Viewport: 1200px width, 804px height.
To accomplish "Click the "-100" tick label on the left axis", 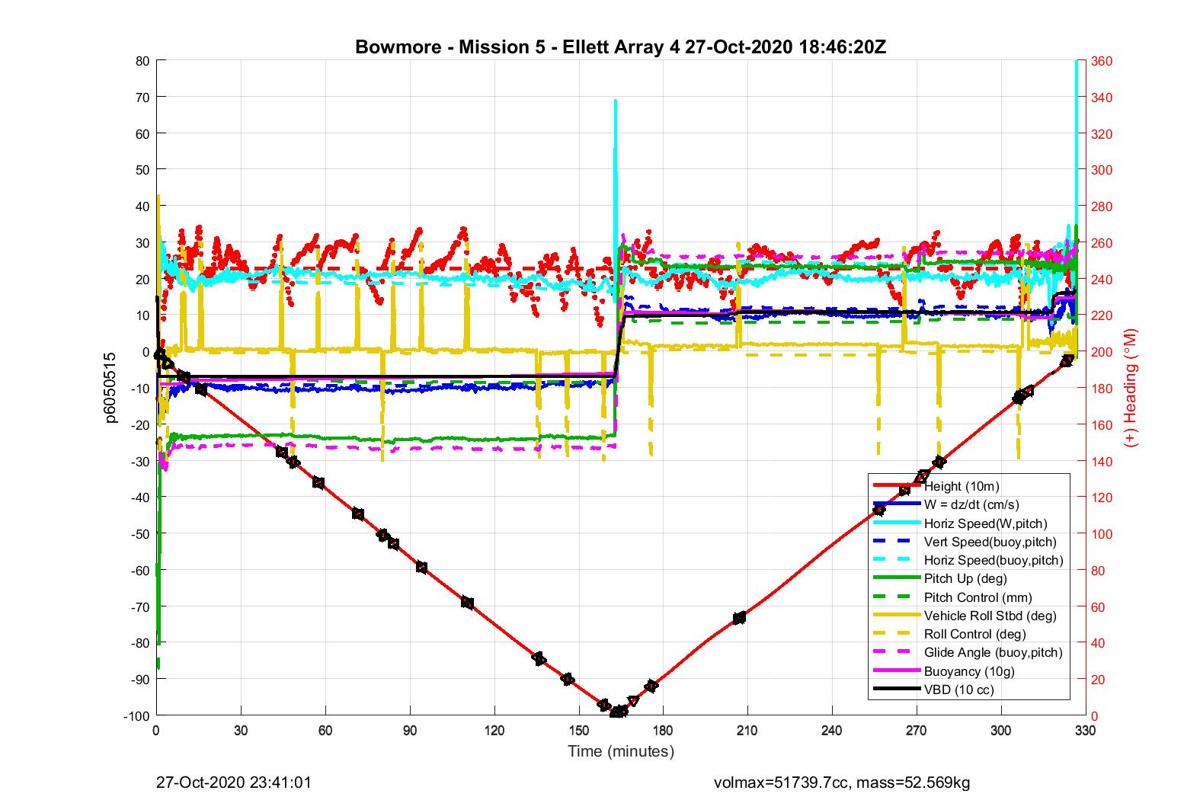I will [x=137, y=716].
